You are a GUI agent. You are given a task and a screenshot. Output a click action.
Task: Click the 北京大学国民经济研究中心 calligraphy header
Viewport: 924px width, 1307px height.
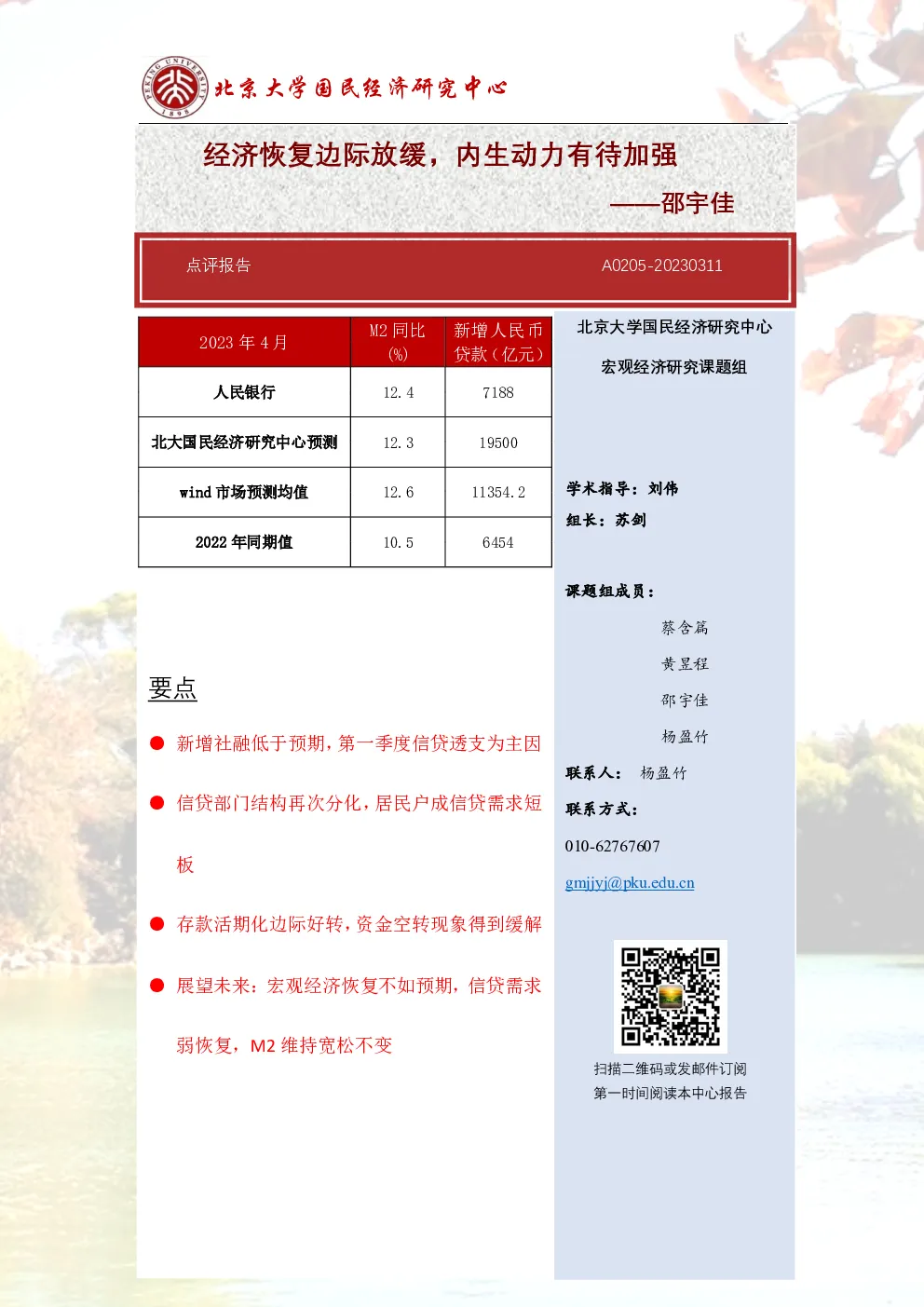pyautogui.click(x=360, y=88)
